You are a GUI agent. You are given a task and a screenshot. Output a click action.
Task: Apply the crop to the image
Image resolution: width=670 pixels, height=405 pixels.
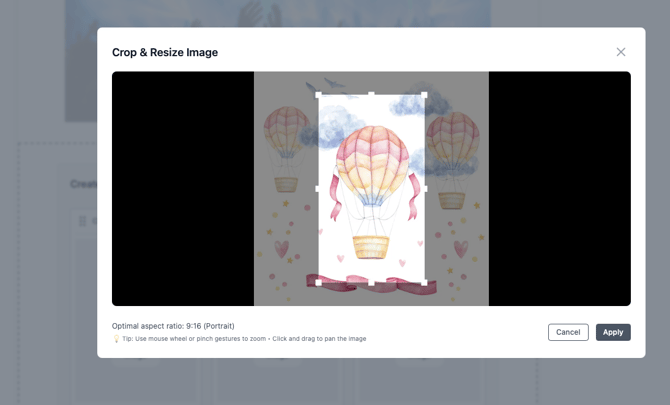click(613, 332)
